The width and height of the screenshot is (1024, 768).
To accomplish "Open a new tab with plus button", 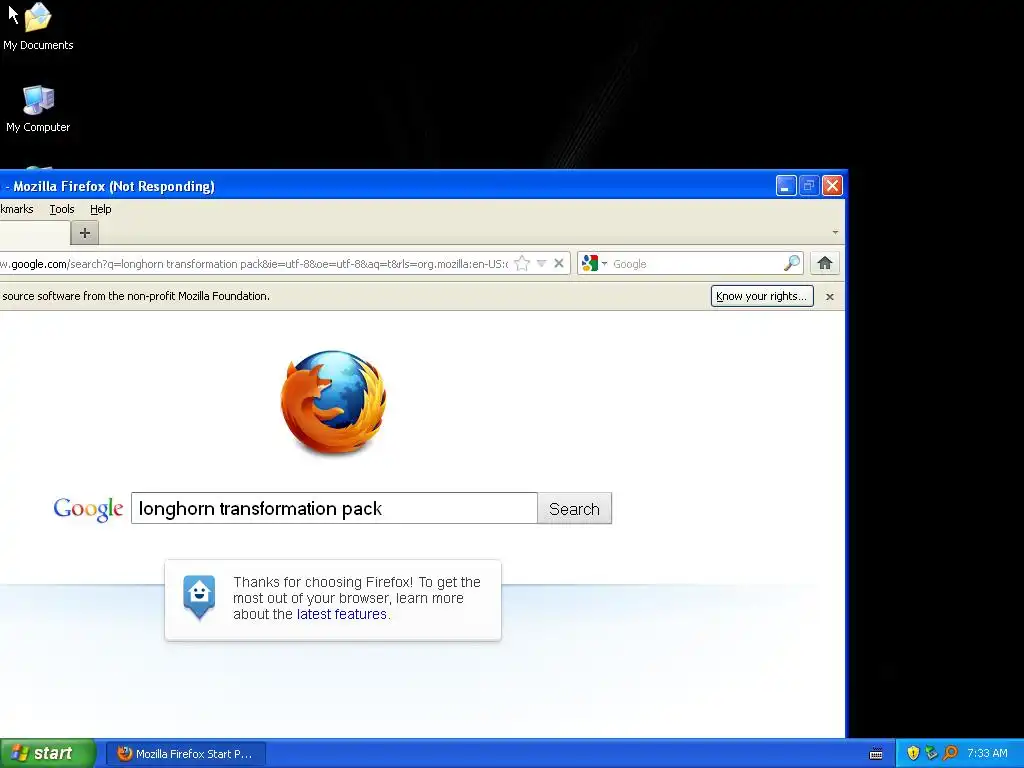I will pyautogui.click(x=85, y=232).
